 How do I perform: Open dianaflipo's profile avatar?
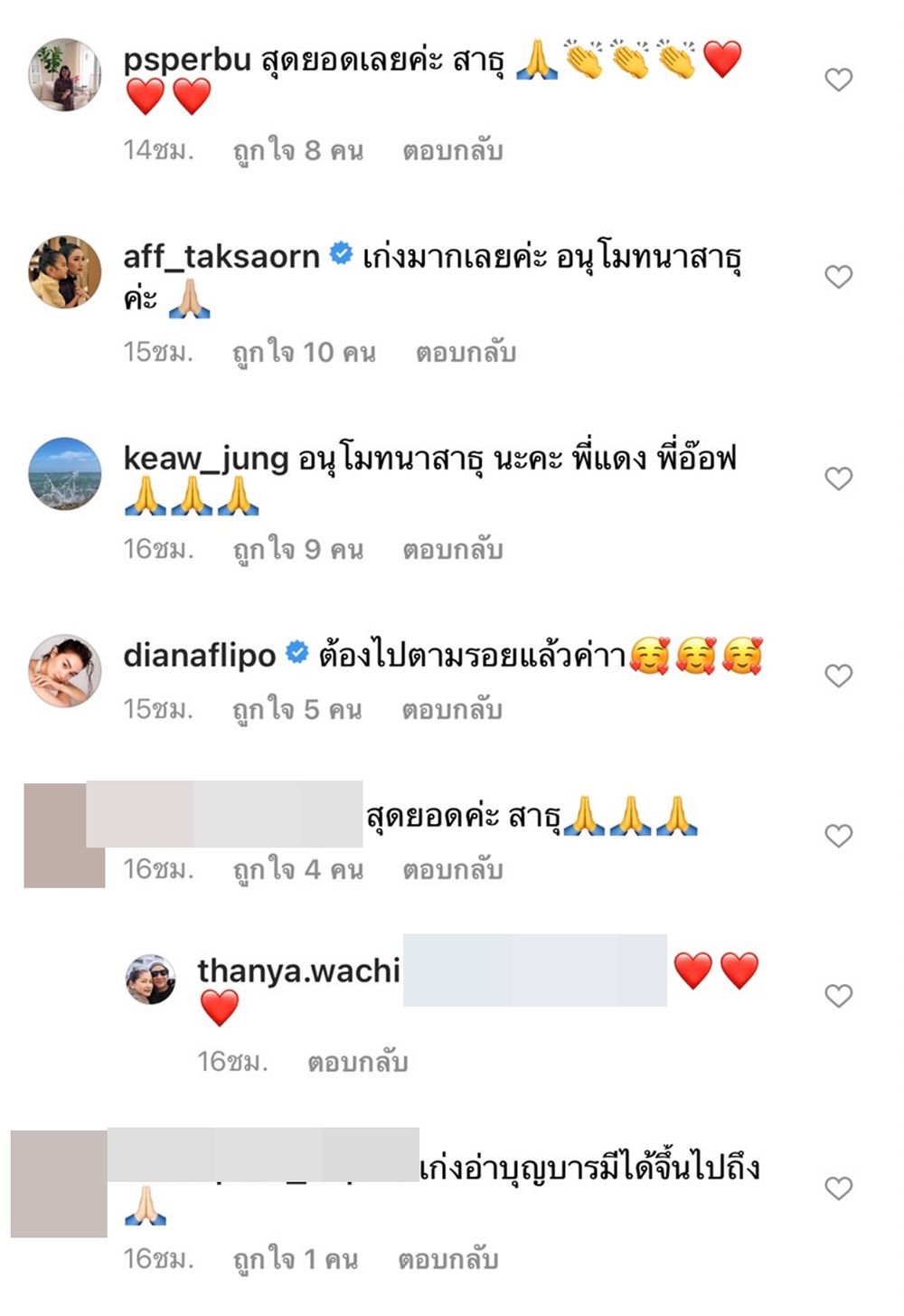pyautogui.click(x=64, y=670)
